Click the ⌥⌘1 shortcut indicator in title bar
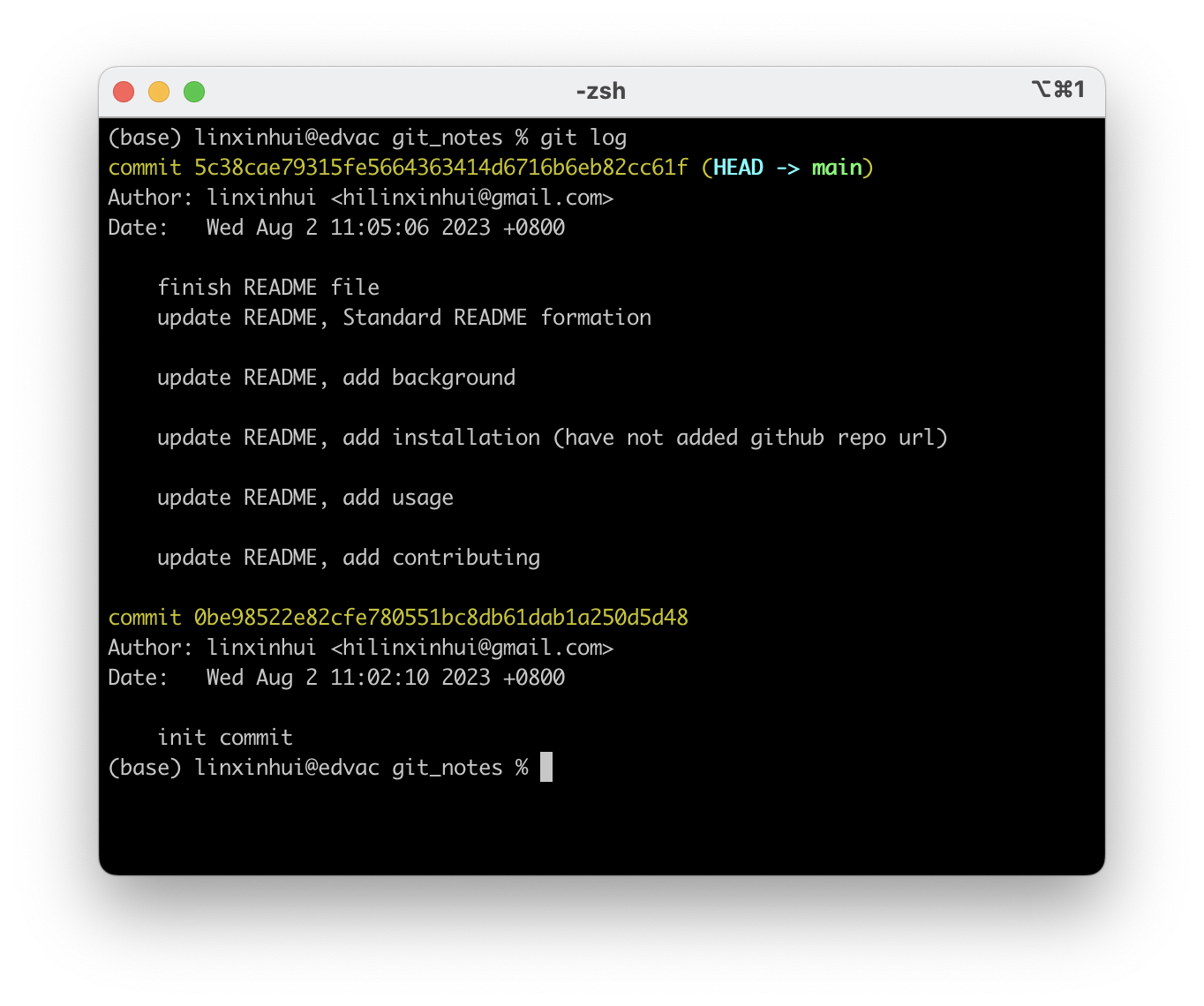Image resolution: width=1204 pixels, height=1006 pixels. [1057, 89]
